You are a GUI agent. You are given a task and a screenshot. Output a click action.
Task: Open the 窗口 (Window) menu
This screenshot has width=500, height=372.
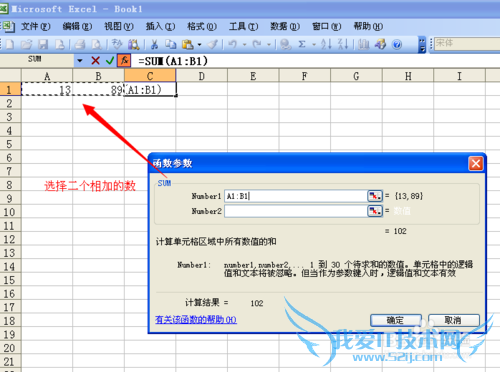coord(326,26)
